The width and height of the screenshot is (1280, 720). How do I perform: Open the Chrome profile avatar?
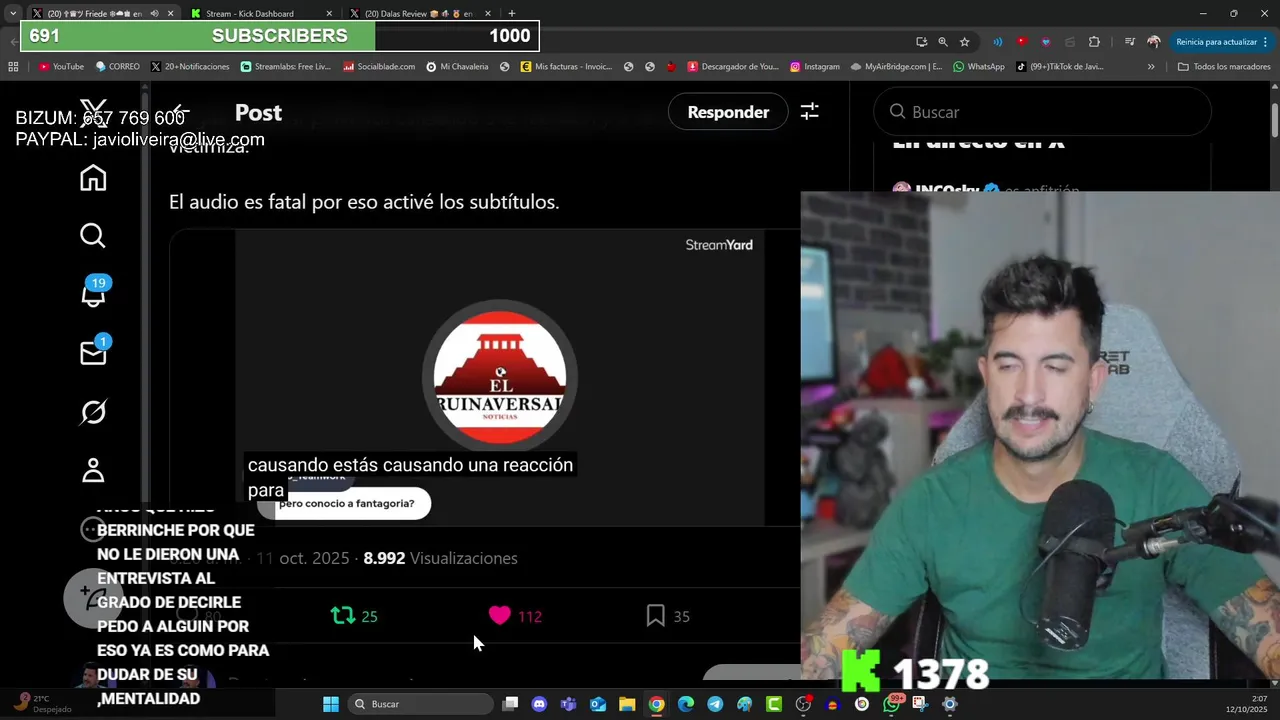1154,42
